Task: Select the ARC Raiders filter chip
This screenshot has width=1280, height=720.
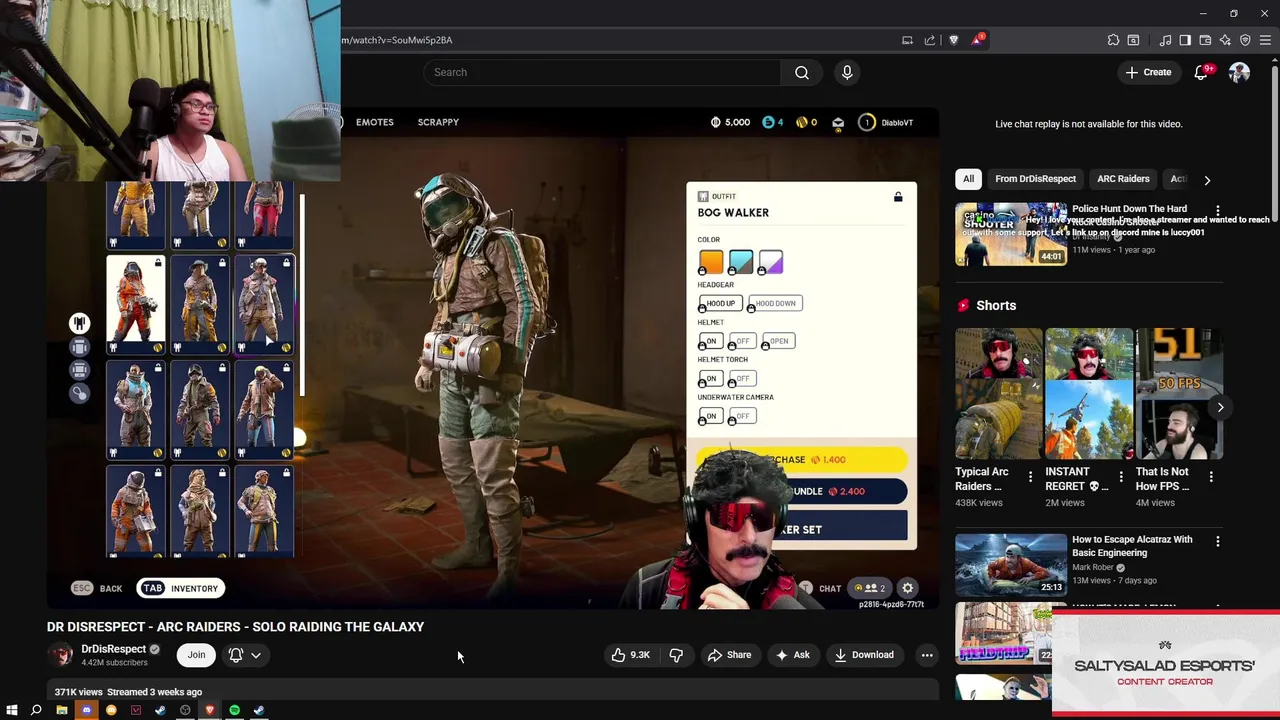Action: click(1123, 179)
